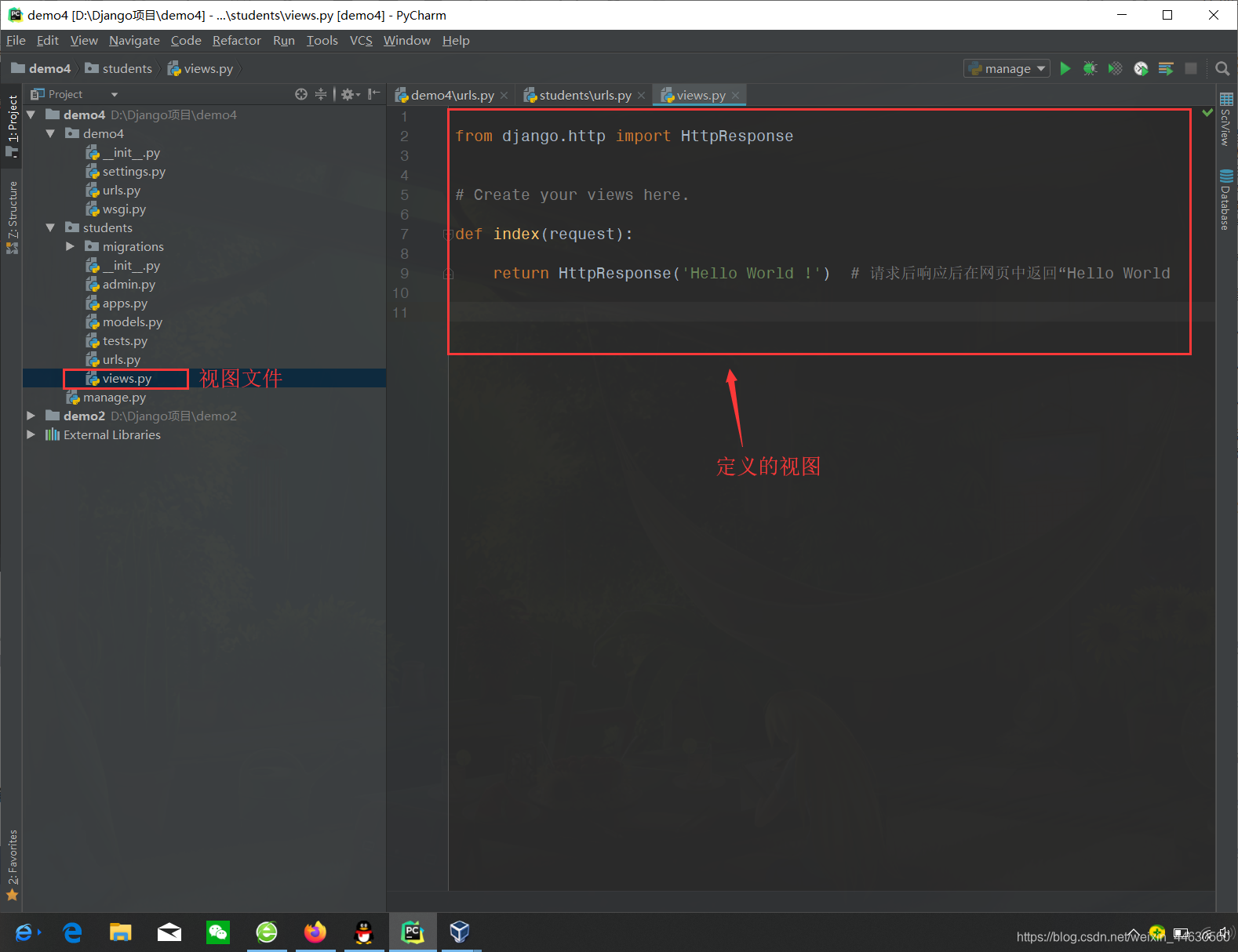Viewport: 1238px width, 952px height.
Task: Expand the migrations folder
Action: [70, 246]
